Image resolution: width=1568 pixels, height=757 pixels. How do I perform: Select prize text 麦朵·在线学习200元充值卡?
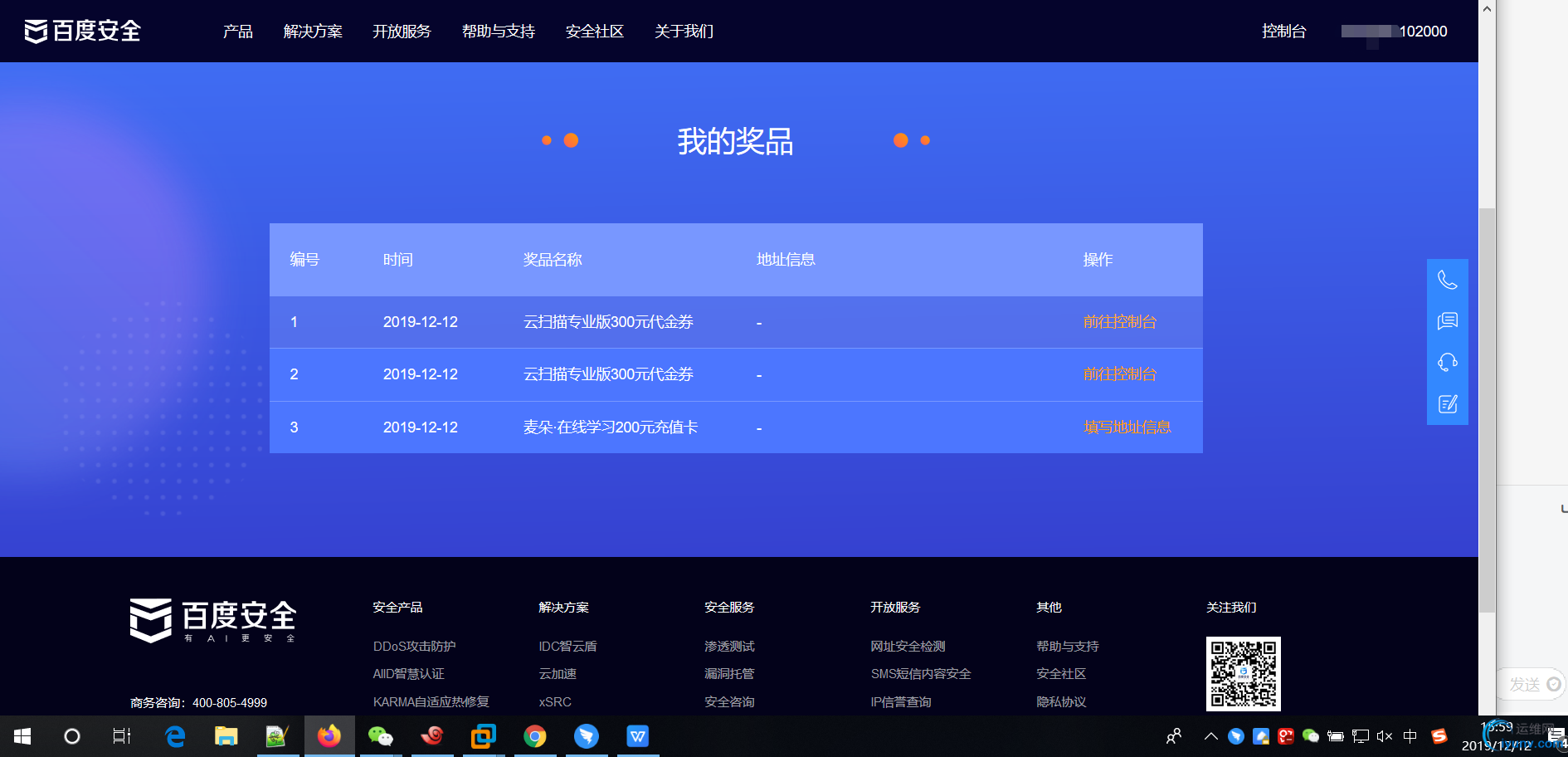[611, 427]
